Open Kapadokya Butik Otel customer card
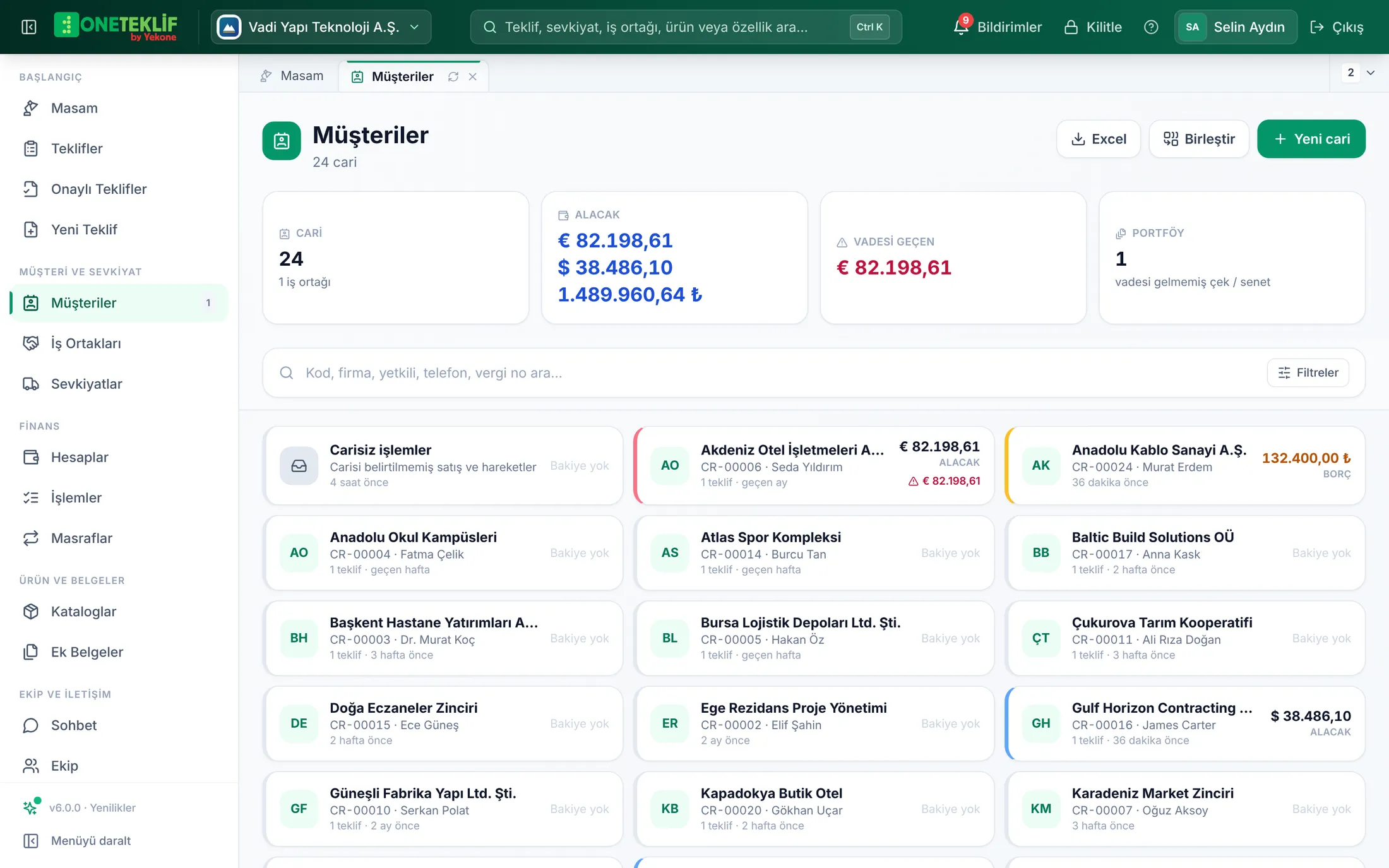Screen dimensions: 1389x868 (814, 809)
